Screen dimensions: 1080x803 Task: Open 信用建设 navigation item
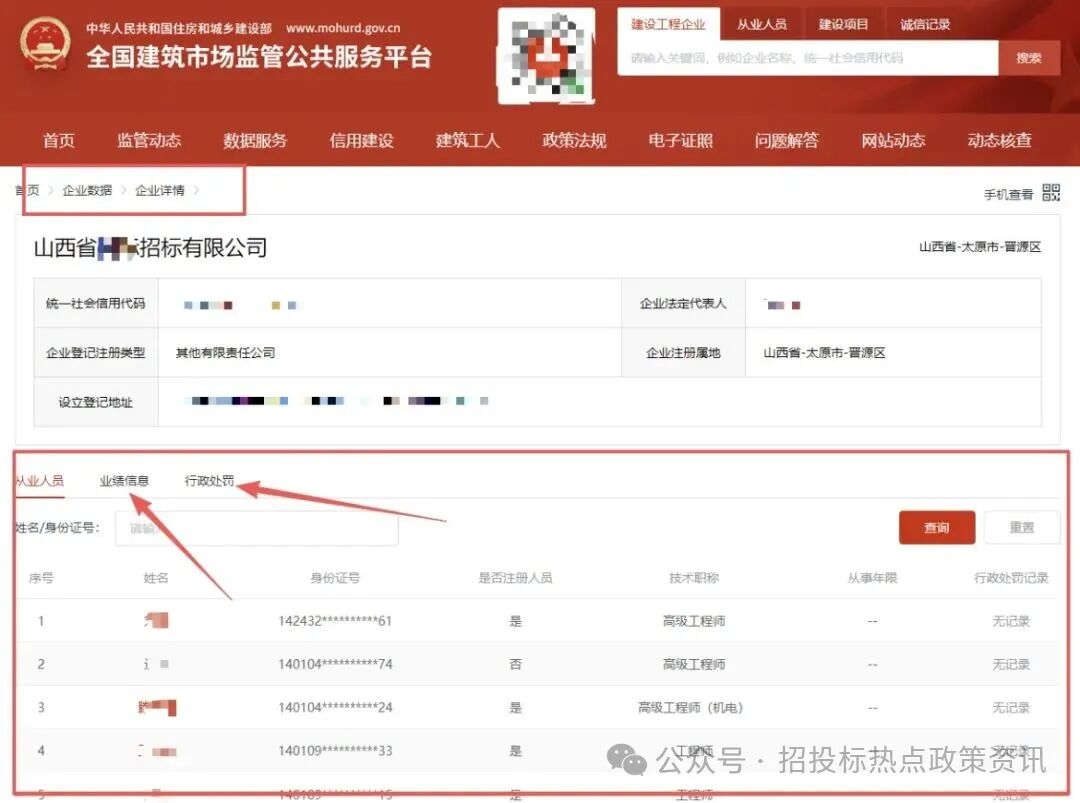(x=362, y=140)
